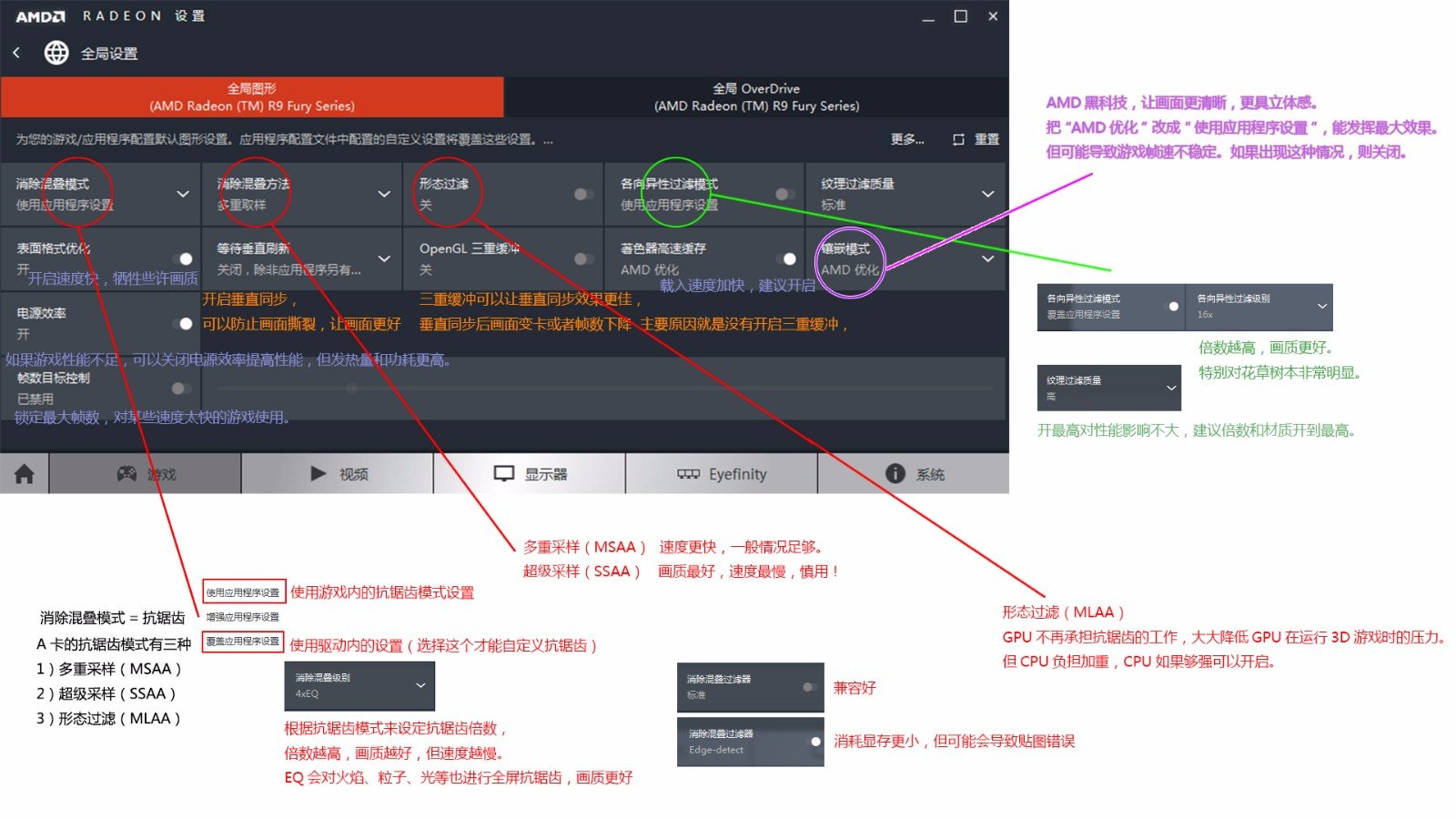Expand the 消除混叠模式 dropdown

181,194
